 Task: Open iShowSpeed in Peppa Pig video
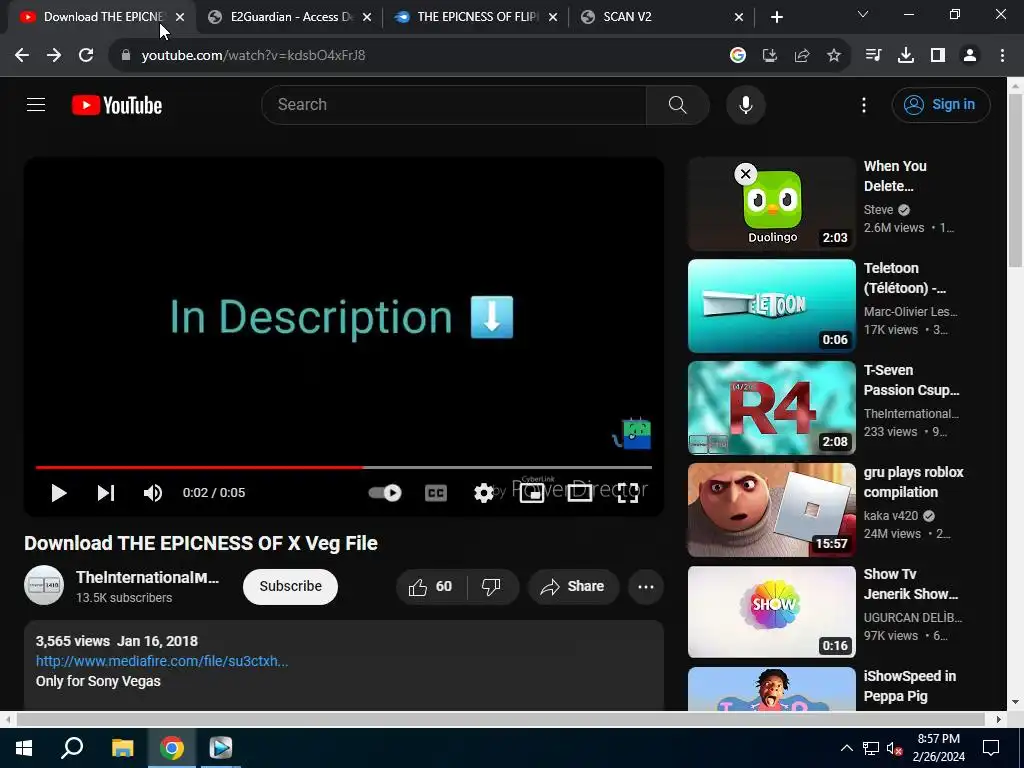click(x=771, y=689)
